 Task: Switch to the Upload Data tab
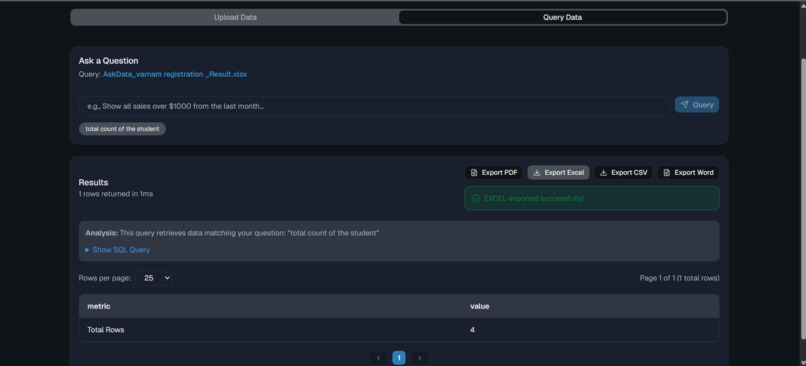pos(235,17)
